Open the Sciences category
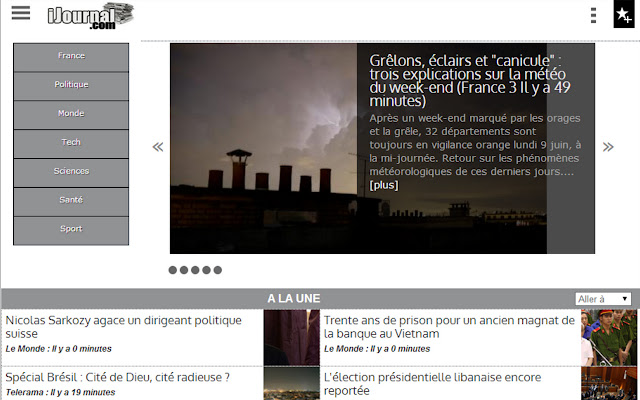Viewport: 640px width, 400px height. tap(71, 173)
